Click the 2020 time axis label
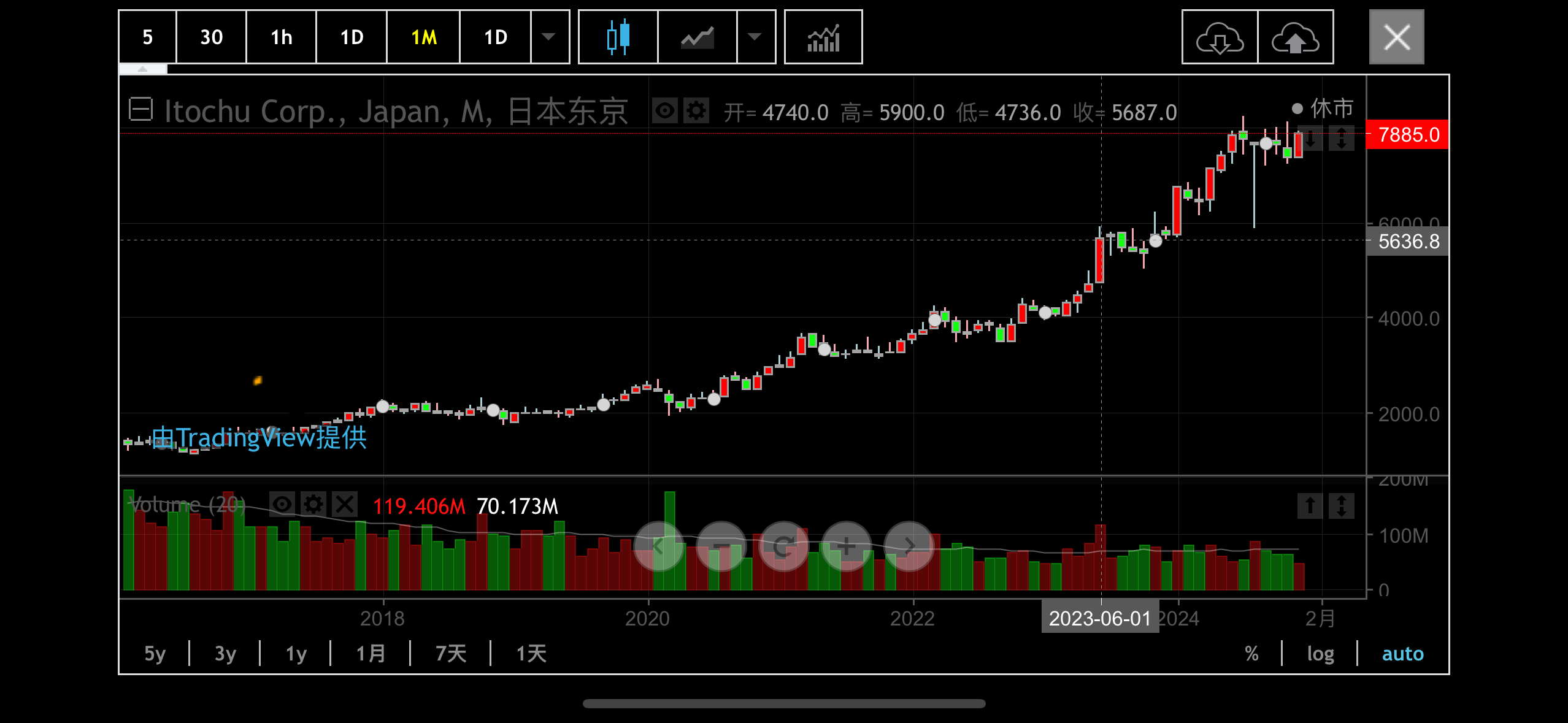The width and height of the screenshot is (1568, 723). [x=647, y=618]
